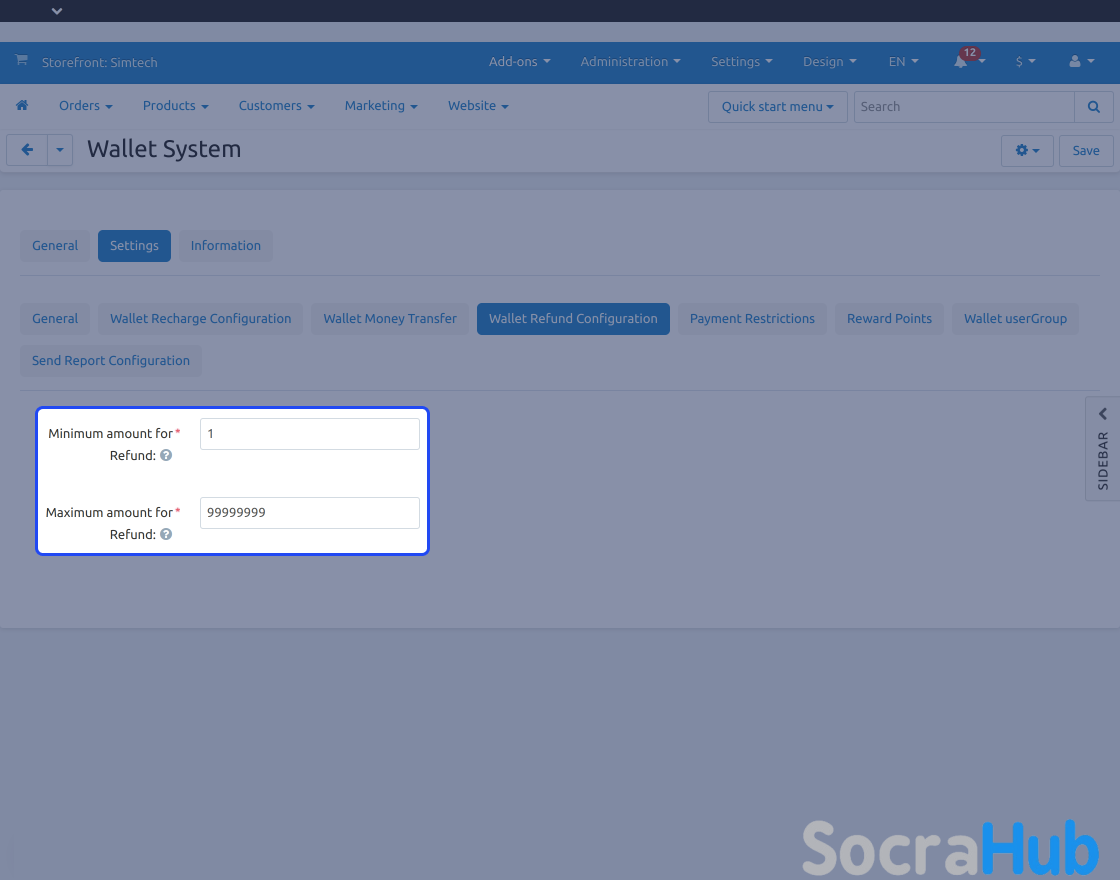The image size is (1120, 880).
Task: Open Send Report Configuration tab
Action: pyautogui.click(x=111, y=361)
